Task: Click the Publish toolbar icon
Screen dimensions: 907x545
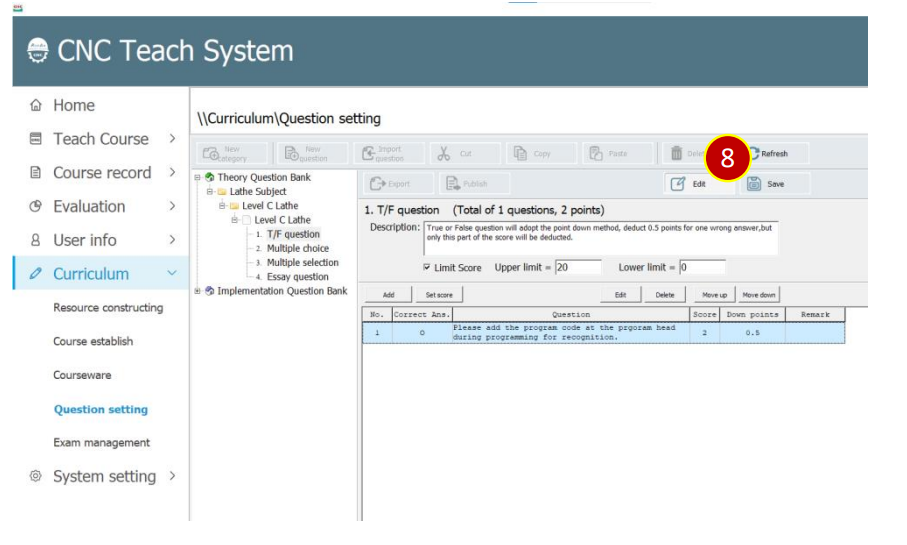Action: pos(452,184)
